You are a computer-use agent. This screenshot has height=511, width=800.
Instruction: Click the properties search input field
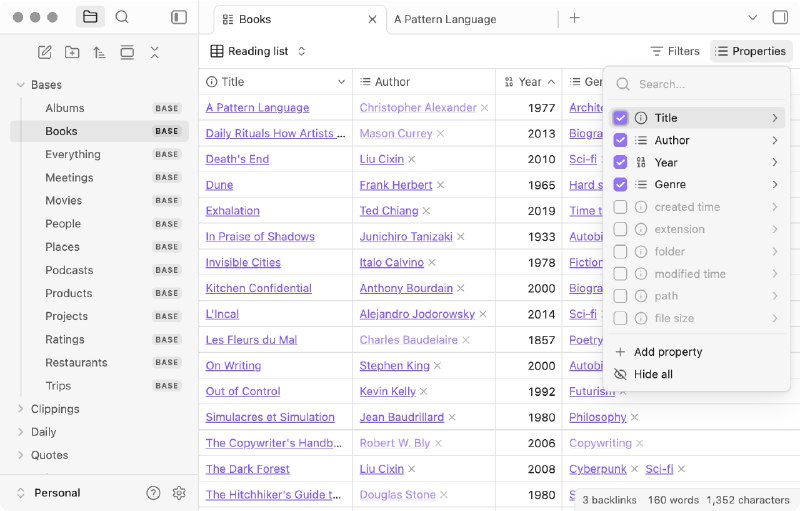click(x=705, y=85)
